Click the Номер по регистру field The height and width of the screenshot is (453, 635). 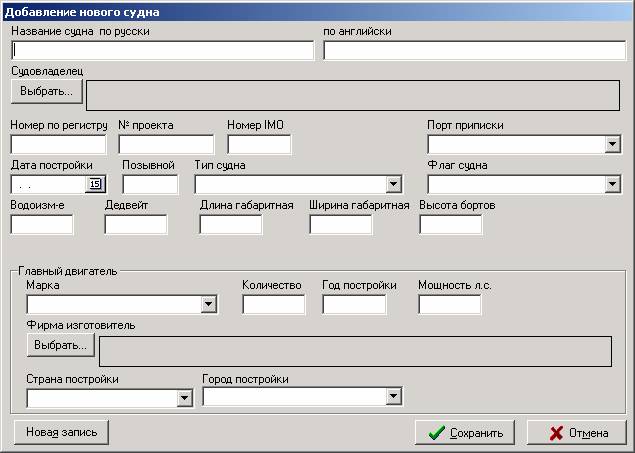coord(58,144)
